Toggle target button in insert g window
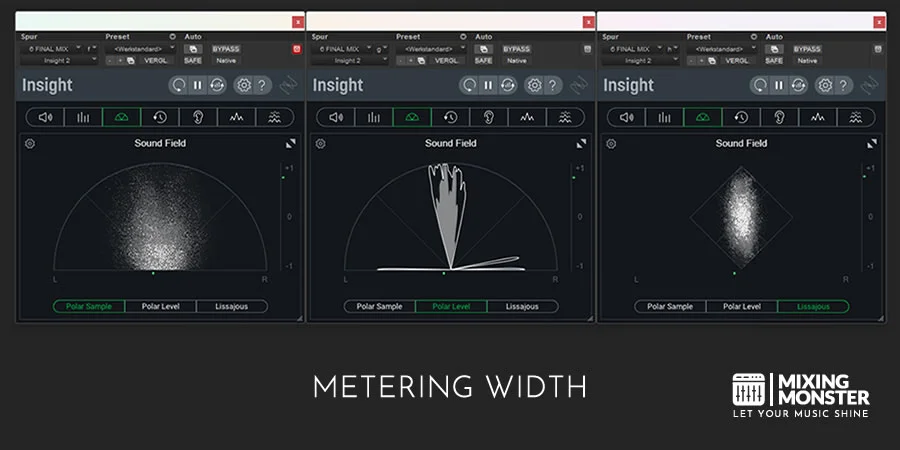The height and width of the screenshot is (450, 900). coord(587,49)
